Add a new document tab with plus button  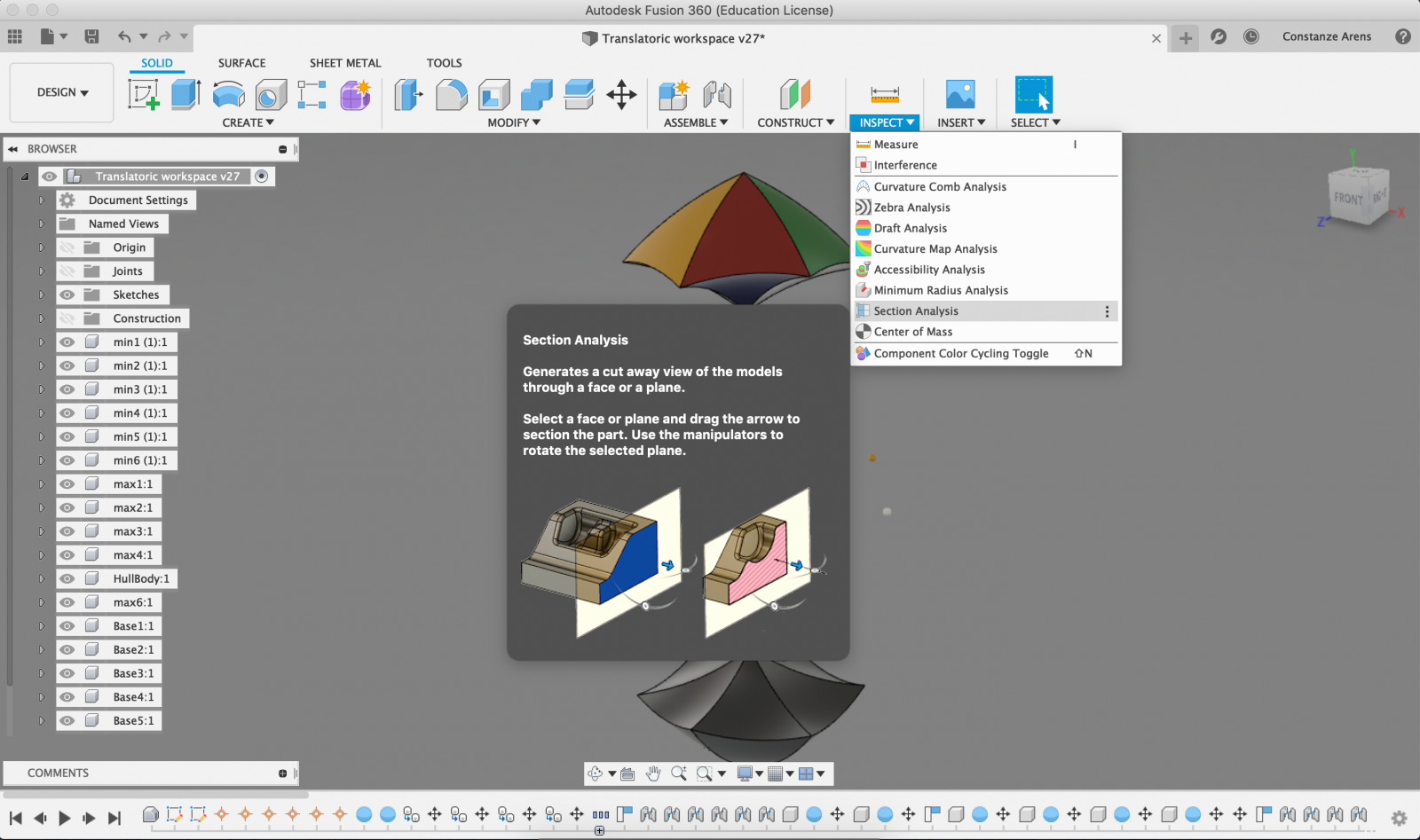(x=1185, y=37)
